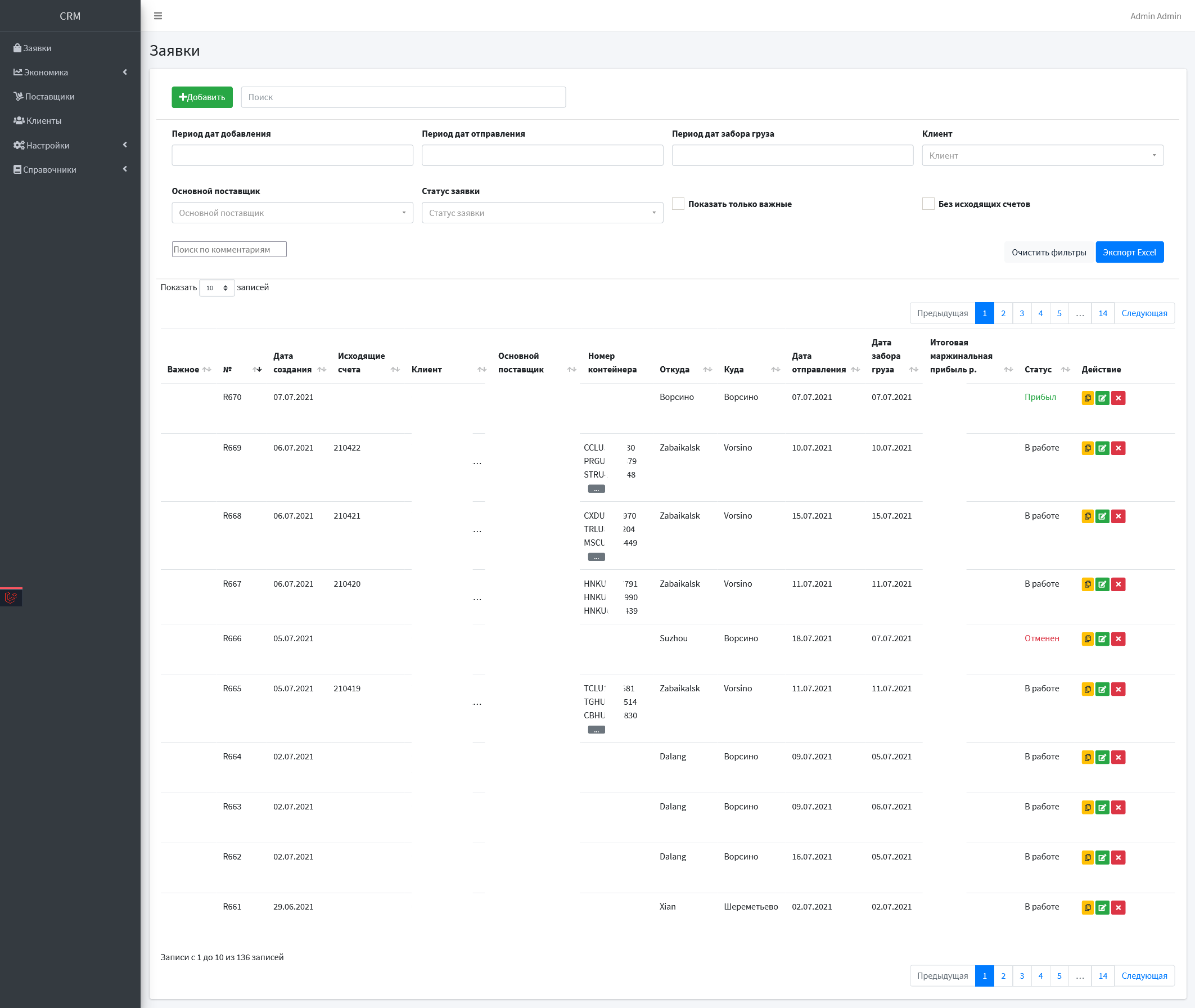Enable Показать только важные checkbox
Viewport: 1195px width, 1008px height.
click(678, 204)
